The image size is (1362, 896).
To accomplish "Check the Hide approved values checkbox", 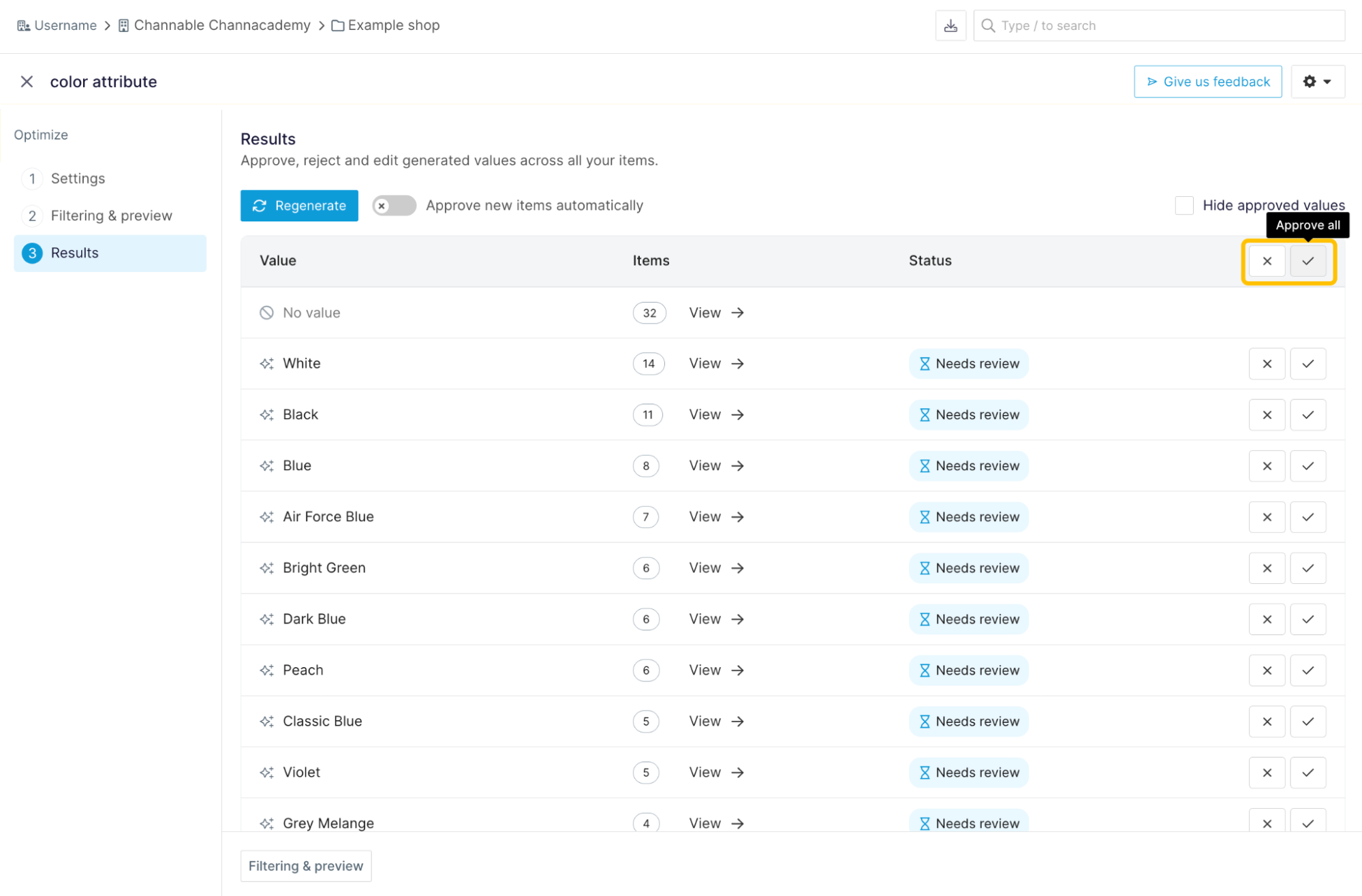I will tap(1183, 206).
